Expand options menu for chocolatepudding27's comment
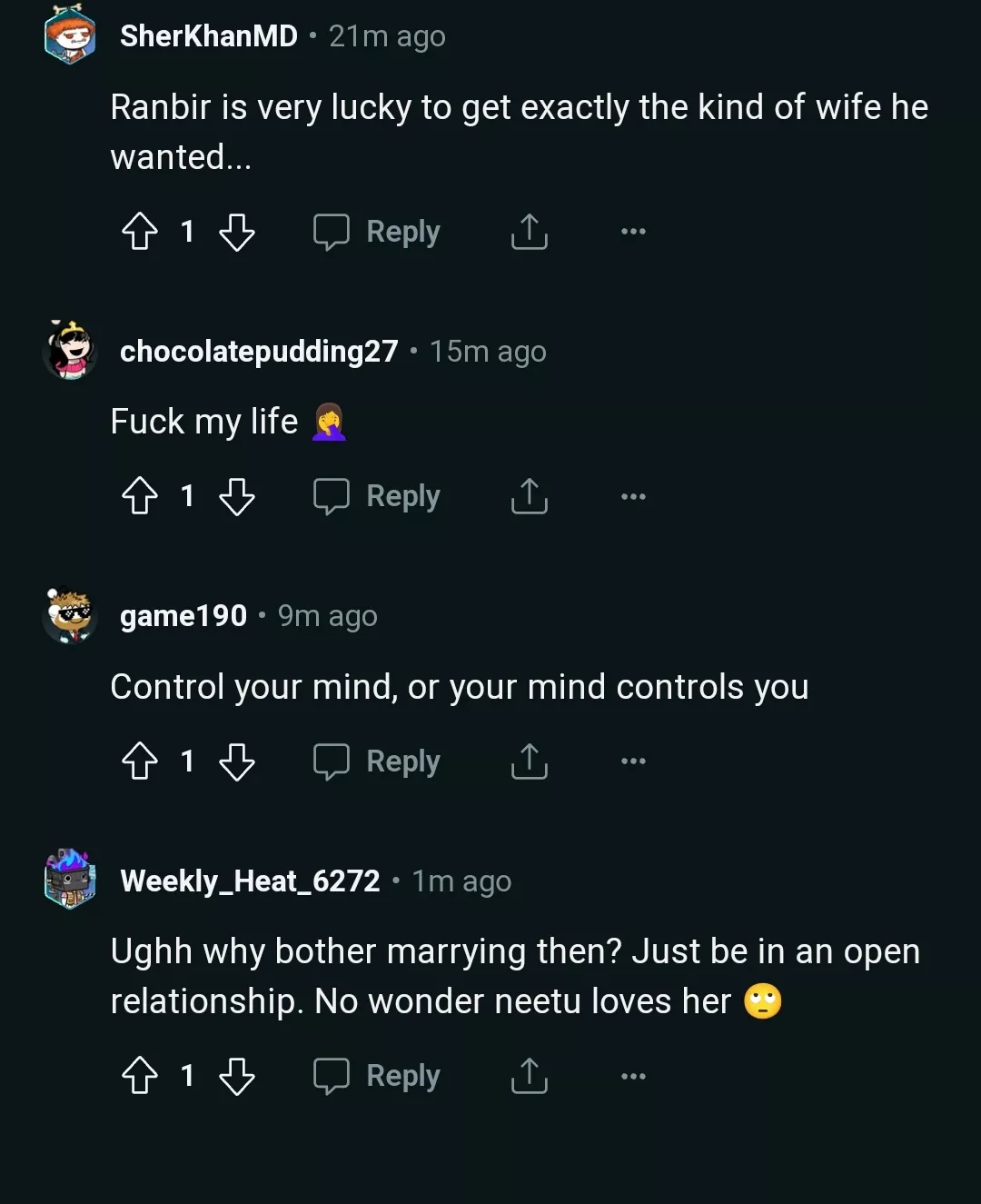 click(632, 496)
